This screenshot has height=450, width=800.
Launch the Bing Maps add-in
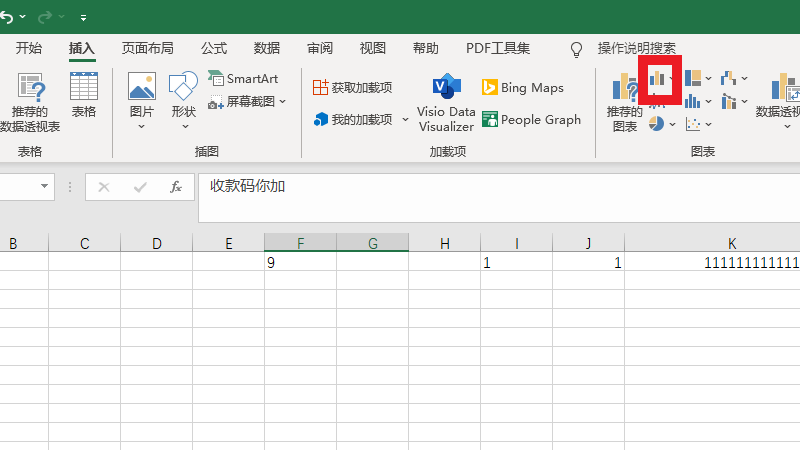click(523, 88)
